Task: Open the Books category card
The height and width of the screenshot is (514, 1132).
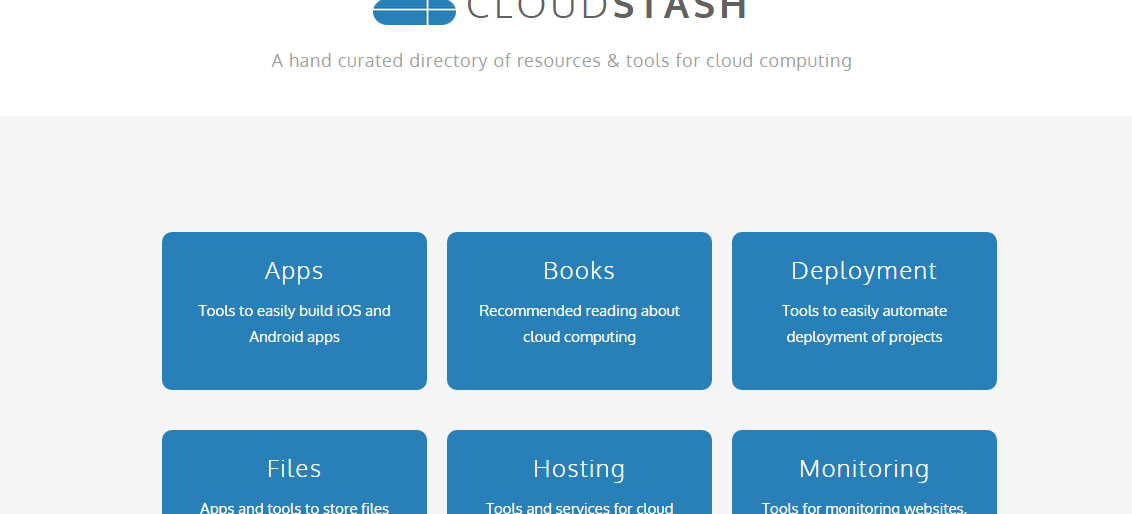Action: 579,310
